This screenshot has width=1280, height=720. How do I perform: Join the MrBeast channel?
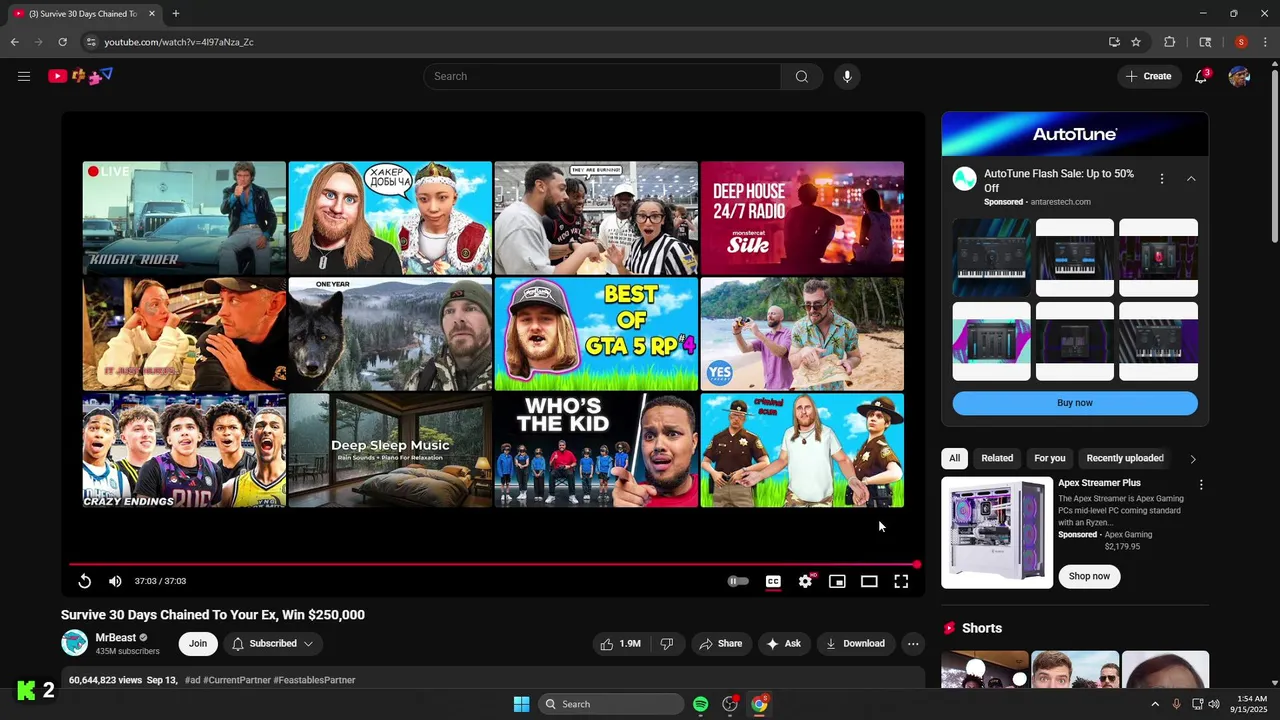click(x=198, y=644)
